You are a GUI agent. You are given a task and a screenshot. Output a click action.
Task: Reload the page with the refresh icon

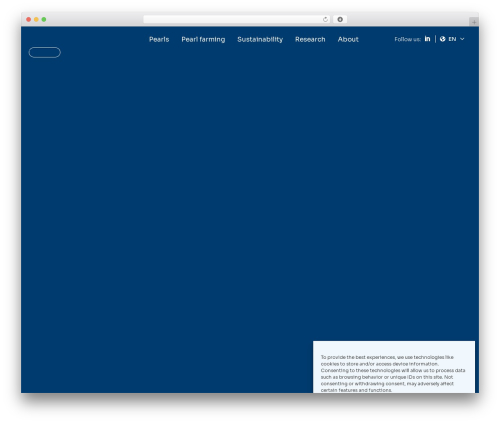(325, 19)
